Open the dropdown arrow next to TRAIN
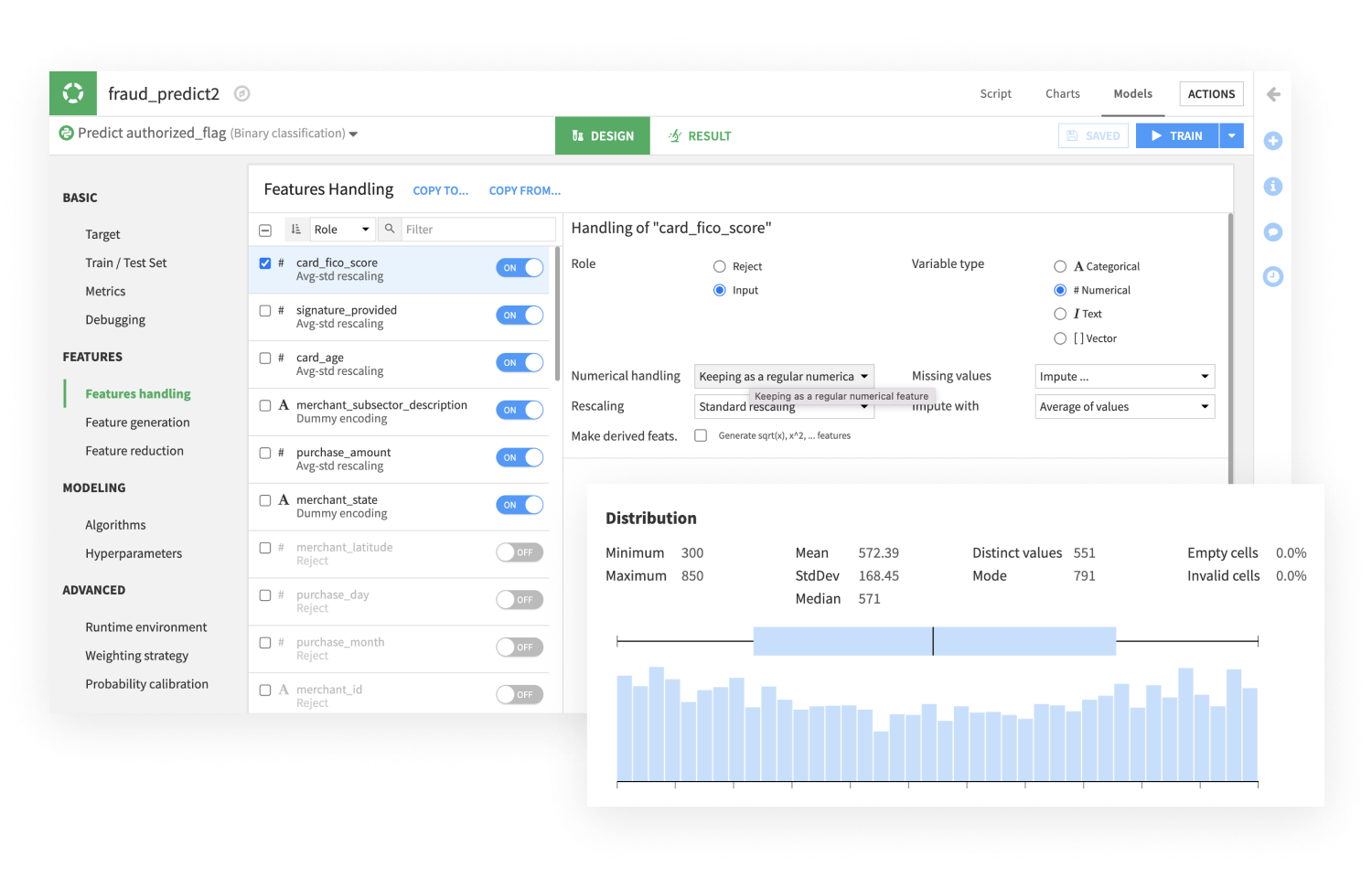Screen dimensions: 1372x878 1231,135
